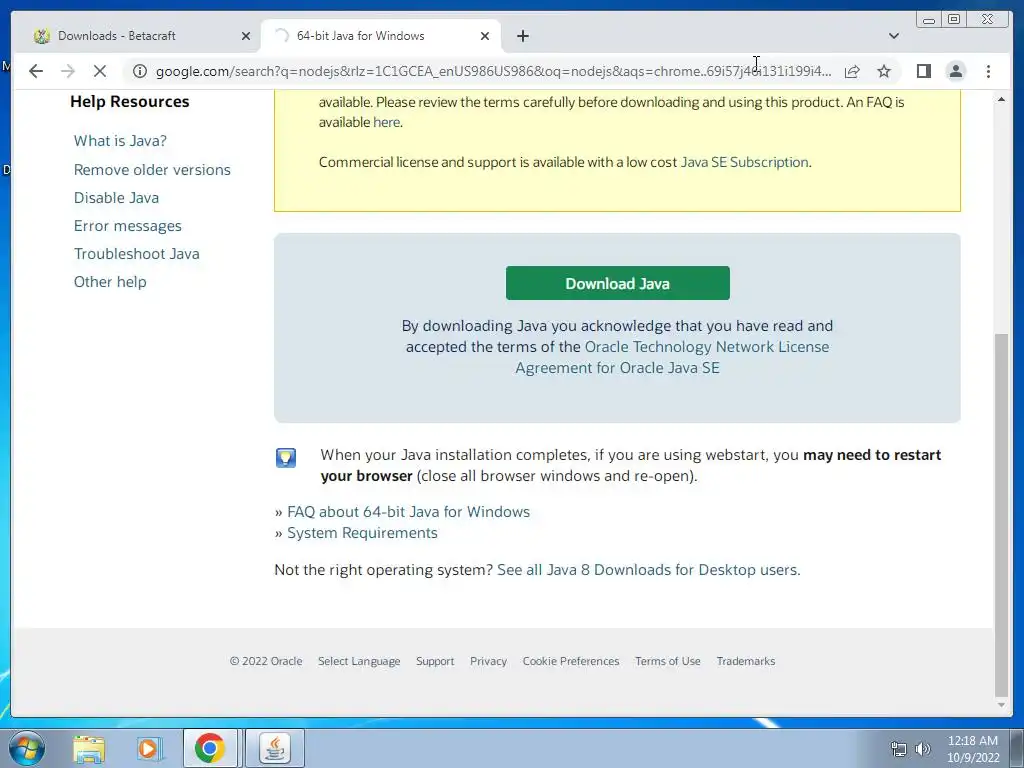Click the Help Resources heading
Screen dimensions: 1024x768
coord(129,101)
